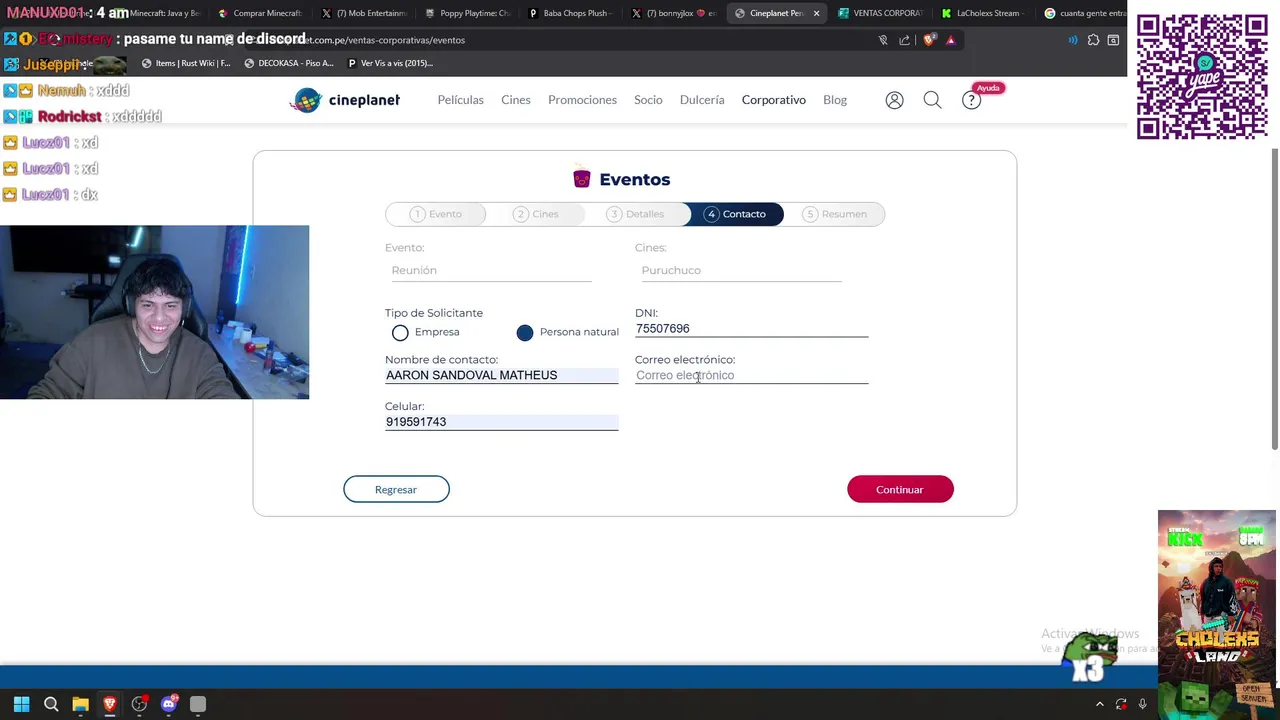Screen dimensions: 1280x720
Task: Open the DECOKASA bookmark
Action: (x=289, y=63)
